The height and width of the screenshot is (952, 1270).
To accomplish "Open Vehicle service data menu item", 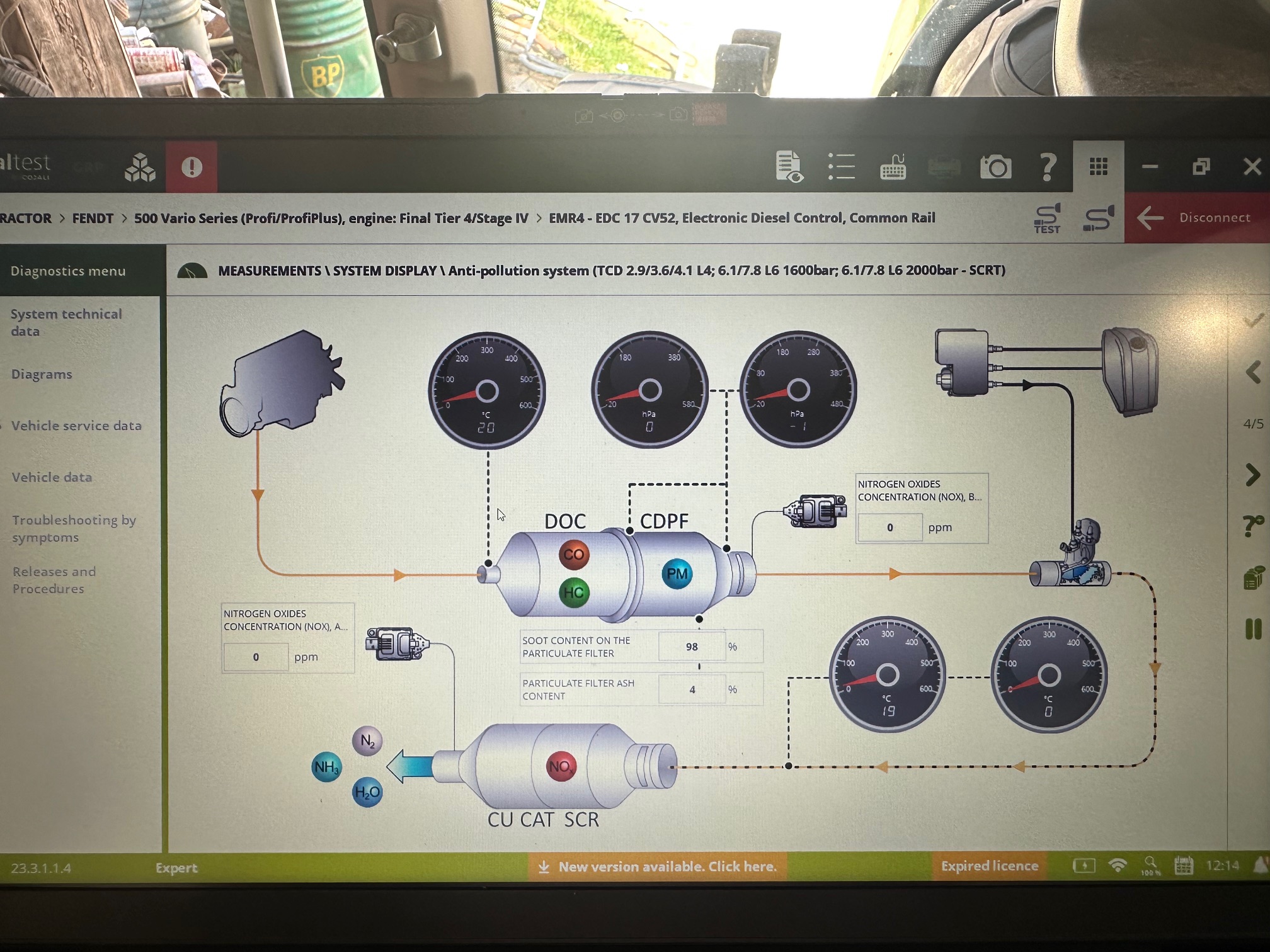I will 76,426.
